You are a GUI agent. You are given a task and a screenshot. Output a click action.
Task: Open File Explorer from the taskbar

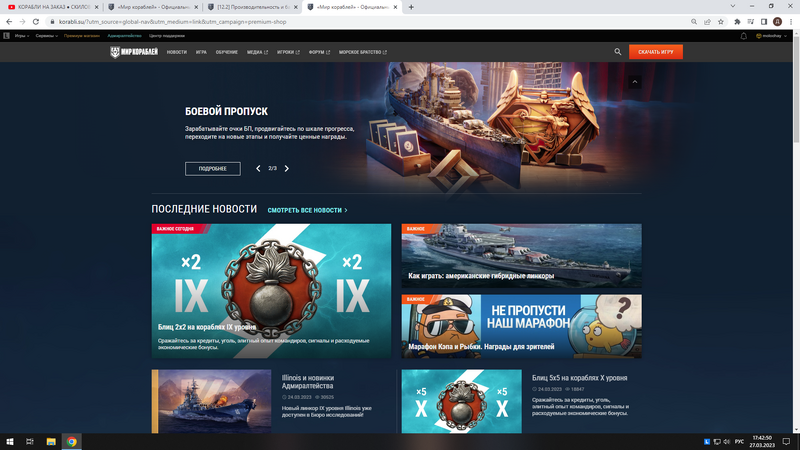[x=51, y=441]
